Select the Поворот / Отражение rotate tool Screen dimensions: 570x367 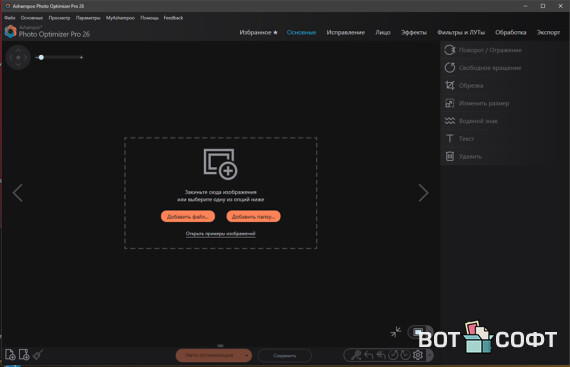tap(490, 50)
